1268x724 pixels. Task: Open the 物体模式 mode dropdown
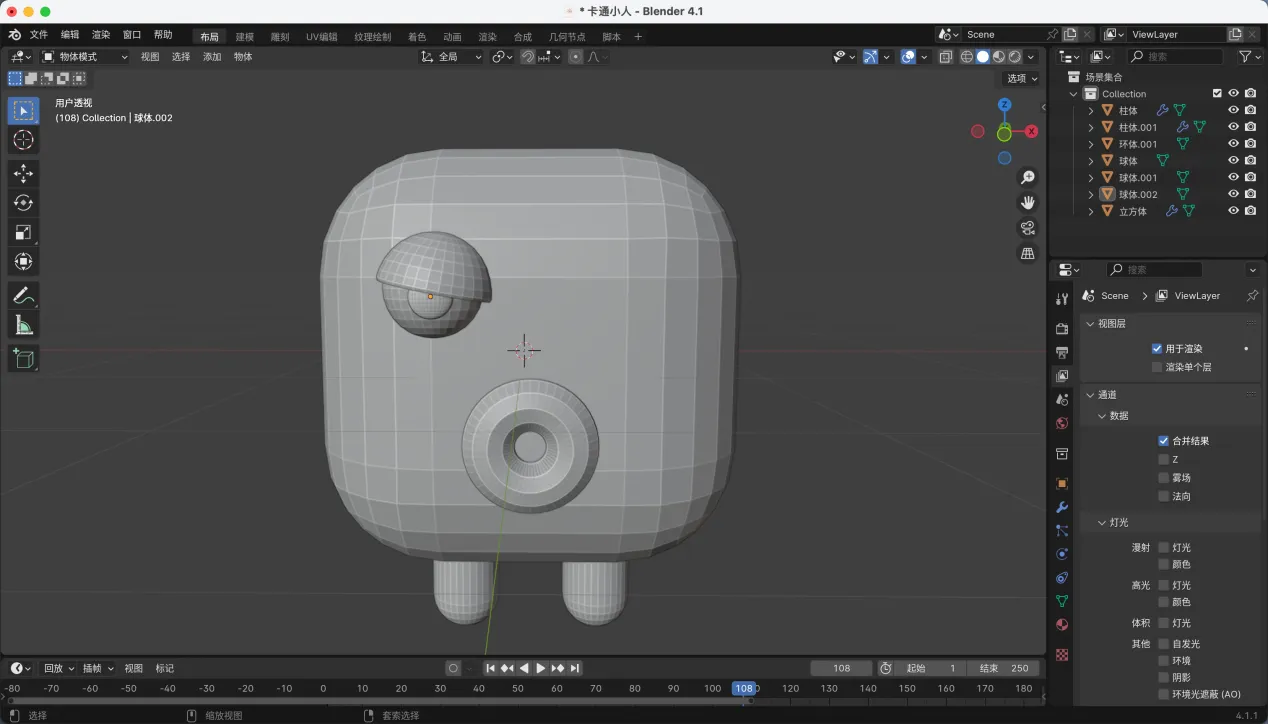[85, 57]
